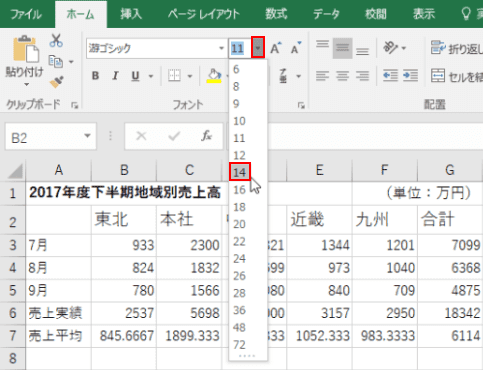This screenshot has height=370, width=483.
Task: Switch to the ページレイアウト tab
Action: coord(204,14)
